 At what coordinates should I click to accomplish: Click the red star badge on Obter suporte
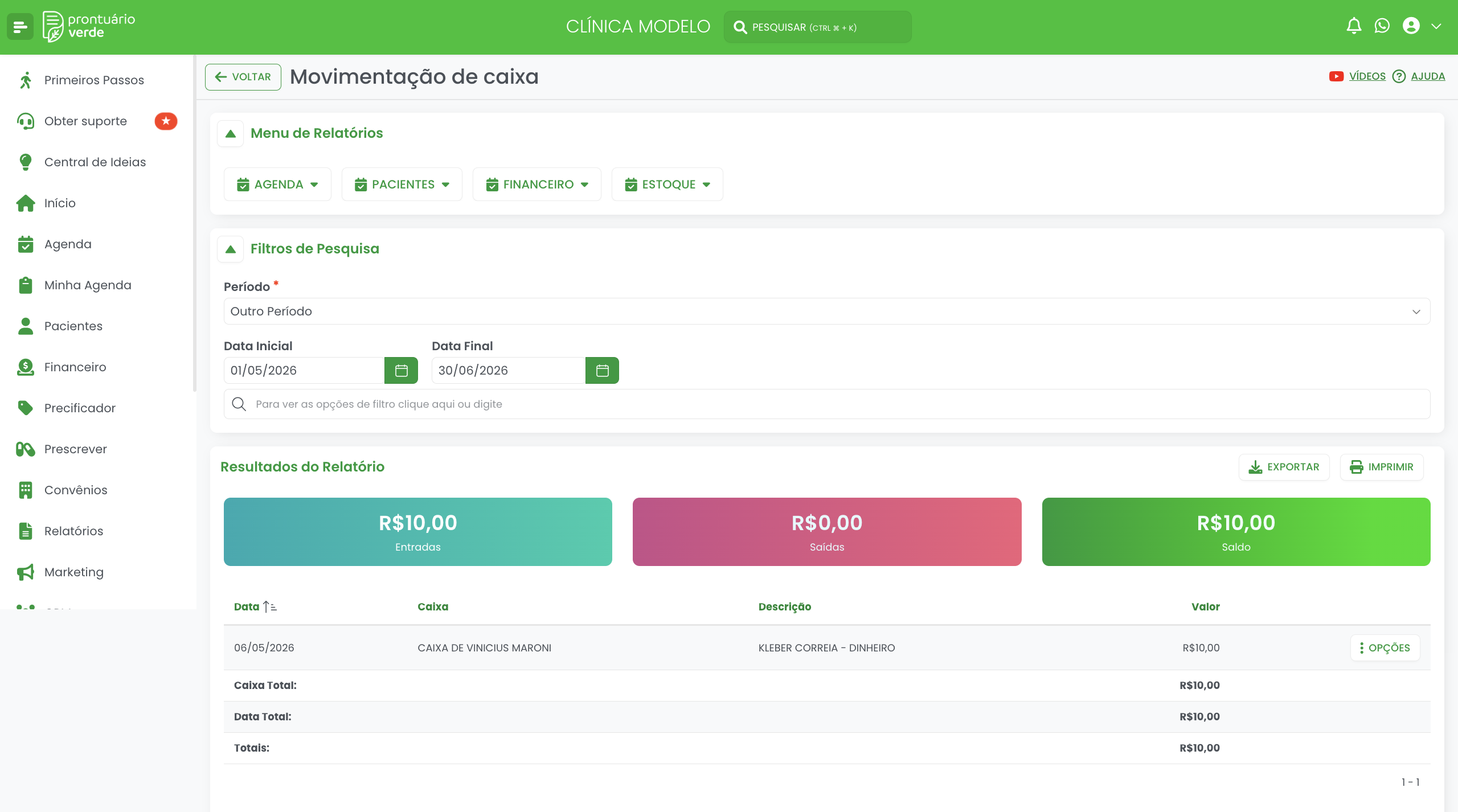[166, 121]
